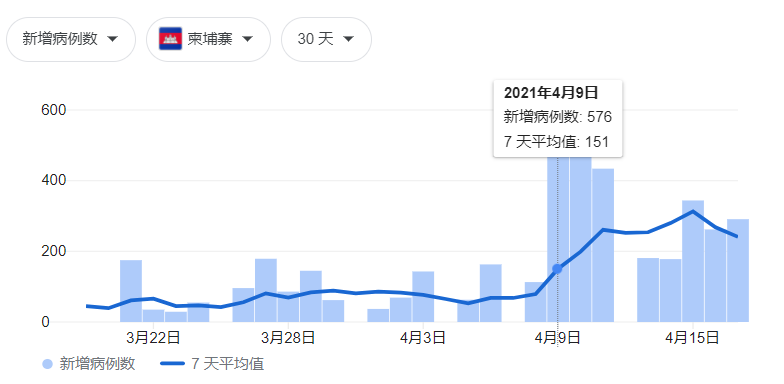This screenshot has width=784, height=384.
Task: Open the 新增病例数 metric dropdown
Action: tap(70, 40)
